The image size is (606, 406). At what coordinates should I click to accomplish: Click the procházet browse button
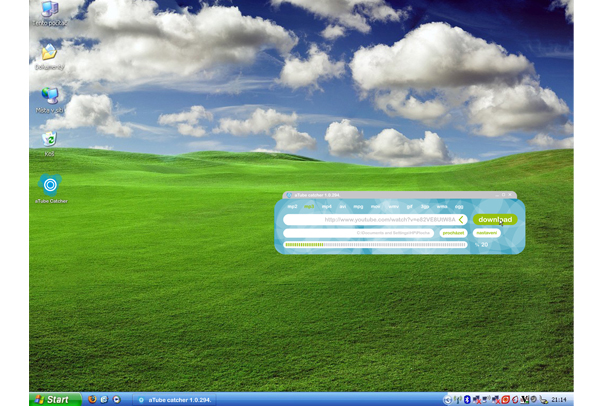point(453,233)
